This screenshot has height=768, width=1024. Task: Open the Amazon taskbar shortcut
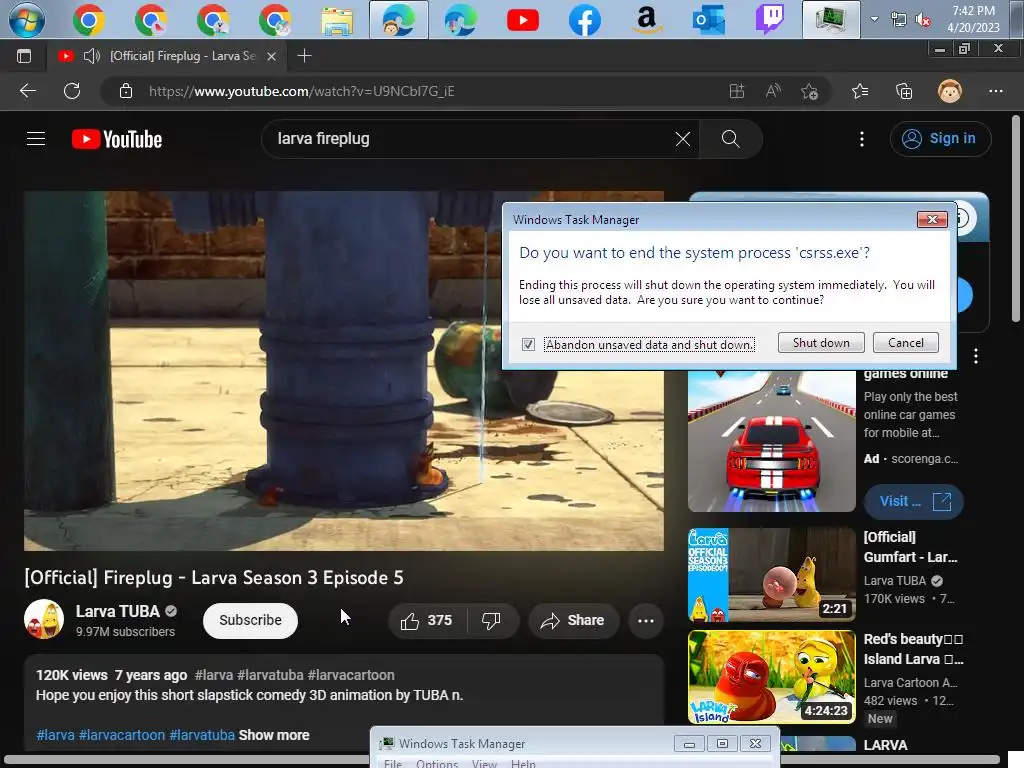[647, 20]
